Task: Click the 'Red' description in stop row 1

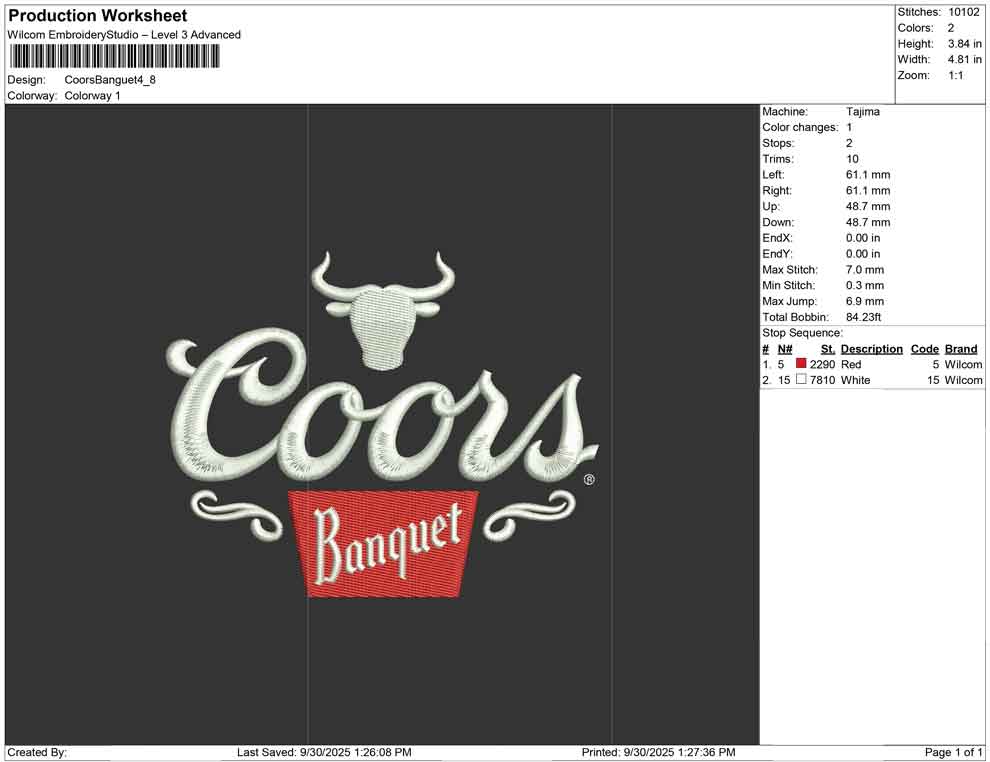Action: point(850,364)
